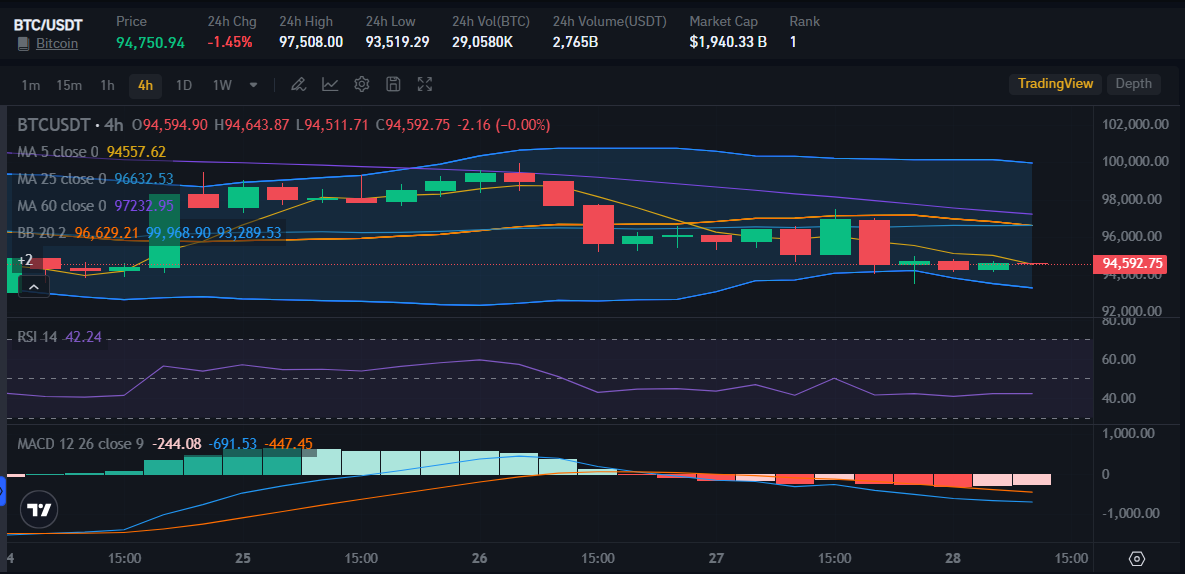Viewport: 1185px width, 574px height.
Task: Click the MA 5 close indicator legend
Action: [91, 152]
